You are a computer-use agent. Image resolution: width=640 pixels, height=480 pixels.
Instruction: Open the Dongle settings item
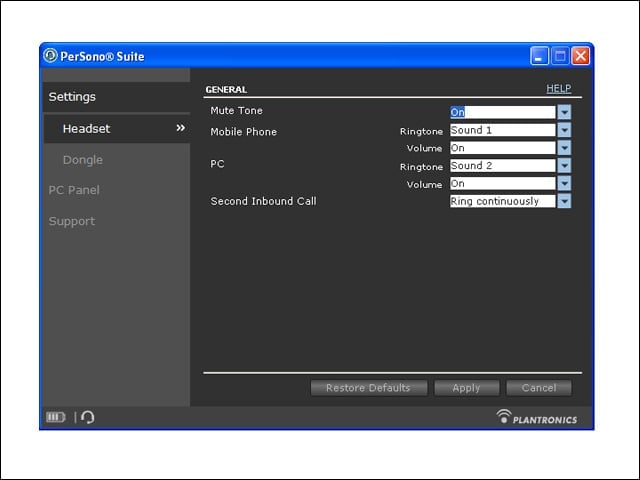pos(83,160)
